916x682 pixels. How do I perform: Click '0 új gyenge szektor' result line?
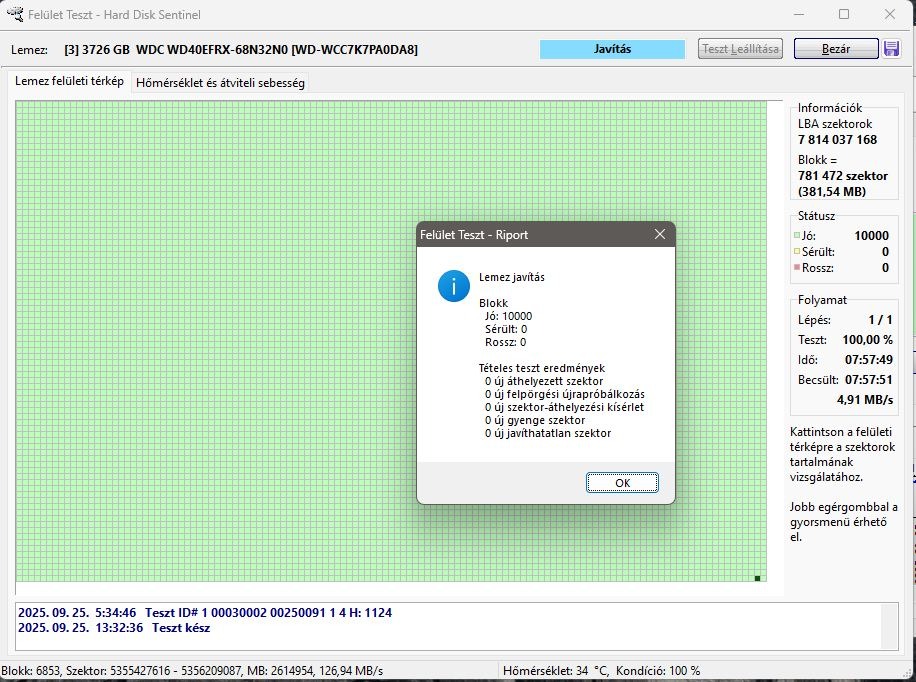point(535,420)
